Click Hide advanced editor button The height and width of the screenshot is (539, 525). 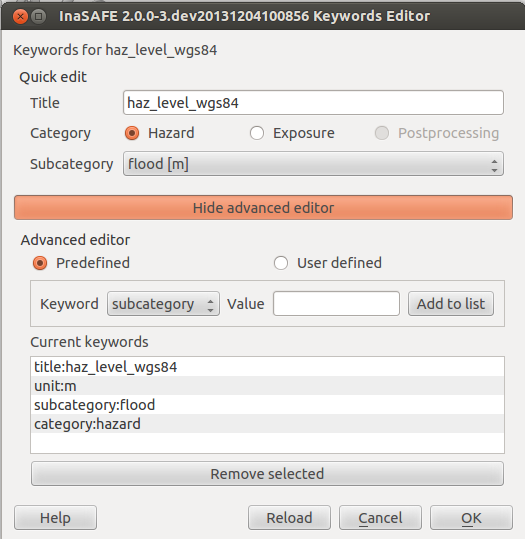click(263, 208)
